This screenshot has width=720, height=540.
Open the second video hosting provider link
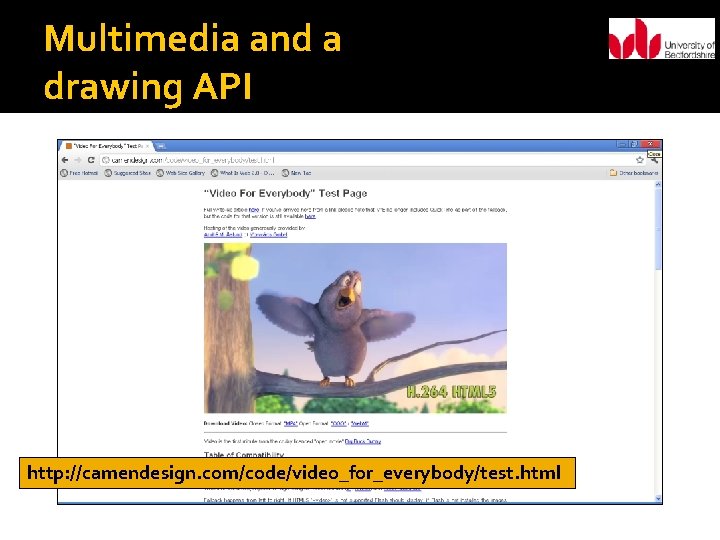coord(269,235)
